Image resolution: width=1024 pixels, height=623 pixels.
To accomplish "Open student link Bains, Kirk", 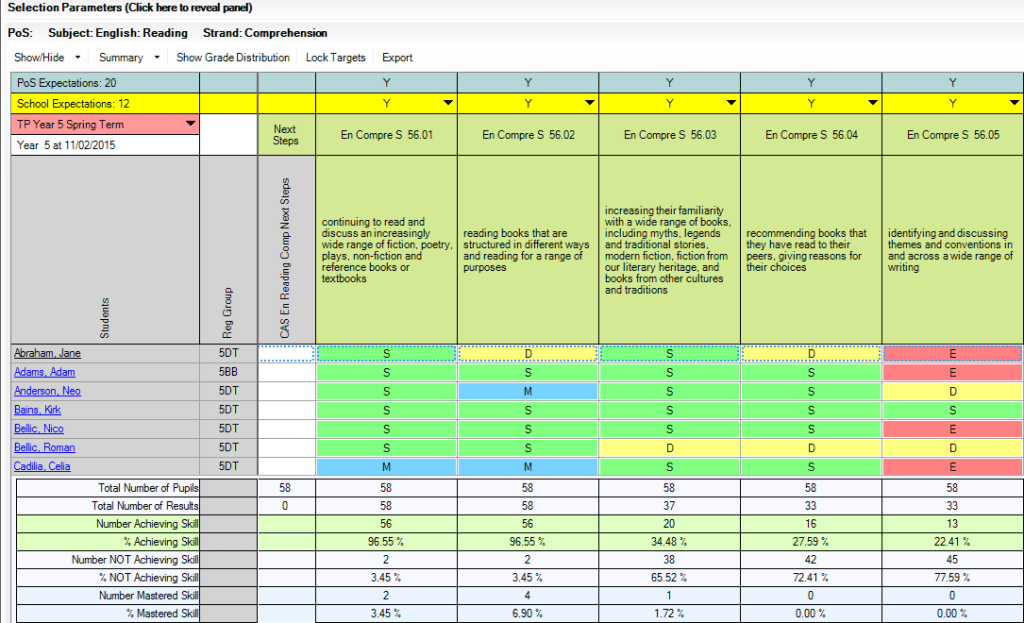I will click(37, 410).
